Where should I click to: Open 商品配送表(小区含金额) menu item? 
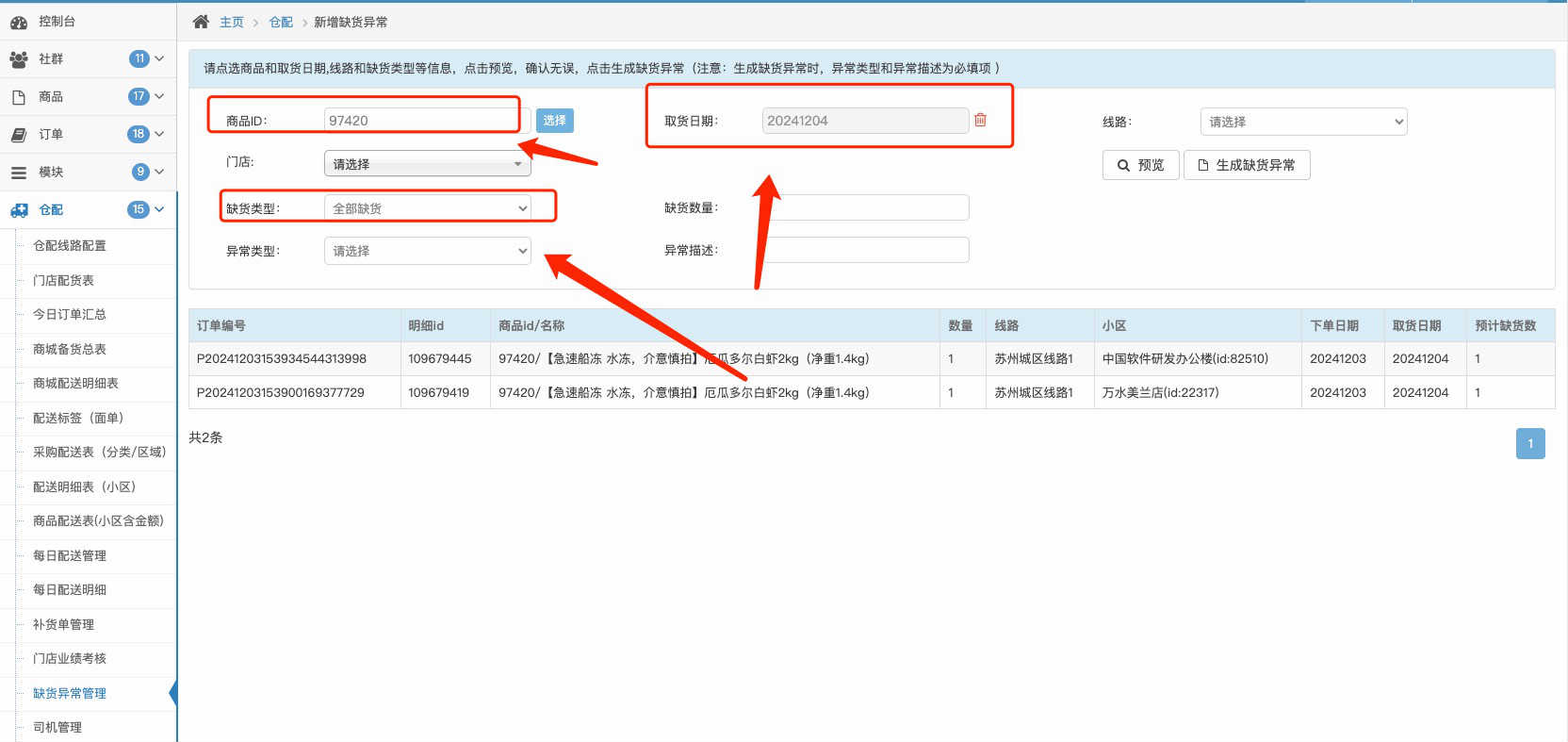click(98, 520)
